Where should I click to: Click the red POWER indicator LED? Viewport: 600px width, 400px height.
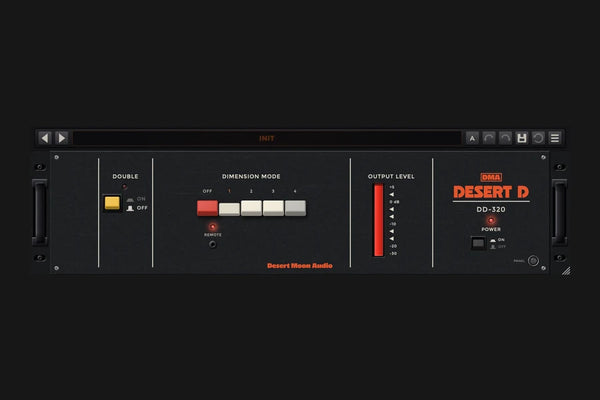(491, 220)
